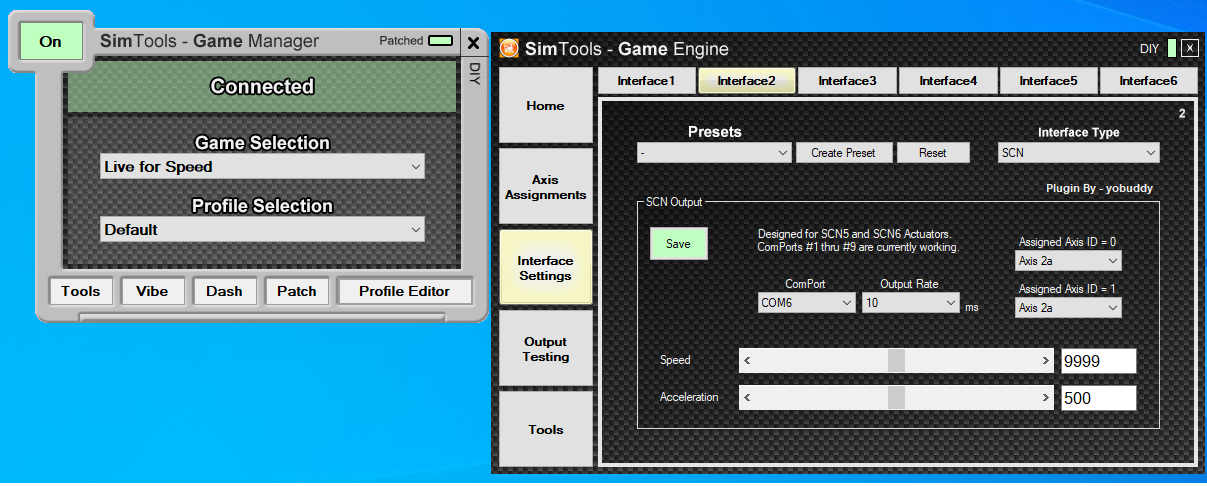Switch to the Interface6 tab
This screenshot has height=486, width=1207.
click(1148, 81)
